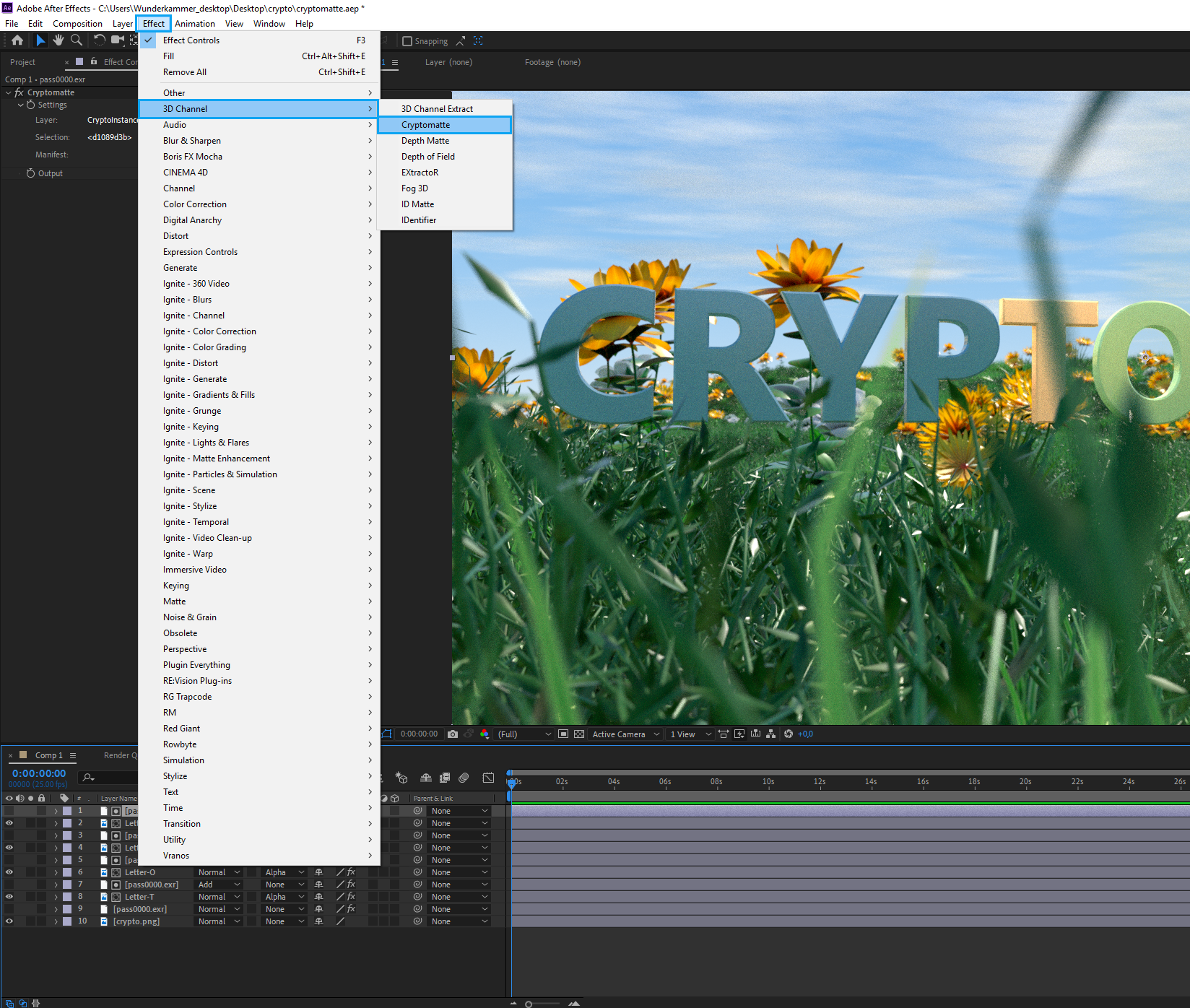Open the composition flowchart icon
Viewport: 1190px width, 1008px height.
tap(771, 734)
